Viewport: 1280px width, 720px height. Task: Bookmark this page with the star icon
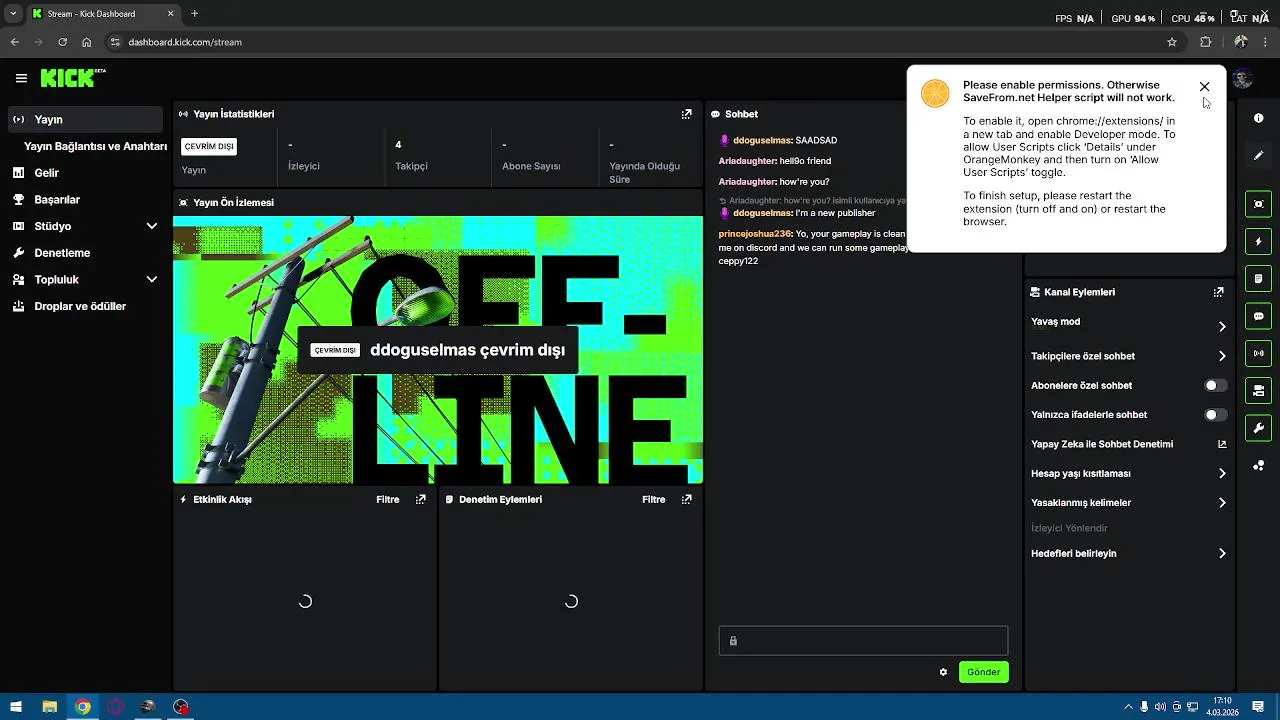(x=1172, y=42)
